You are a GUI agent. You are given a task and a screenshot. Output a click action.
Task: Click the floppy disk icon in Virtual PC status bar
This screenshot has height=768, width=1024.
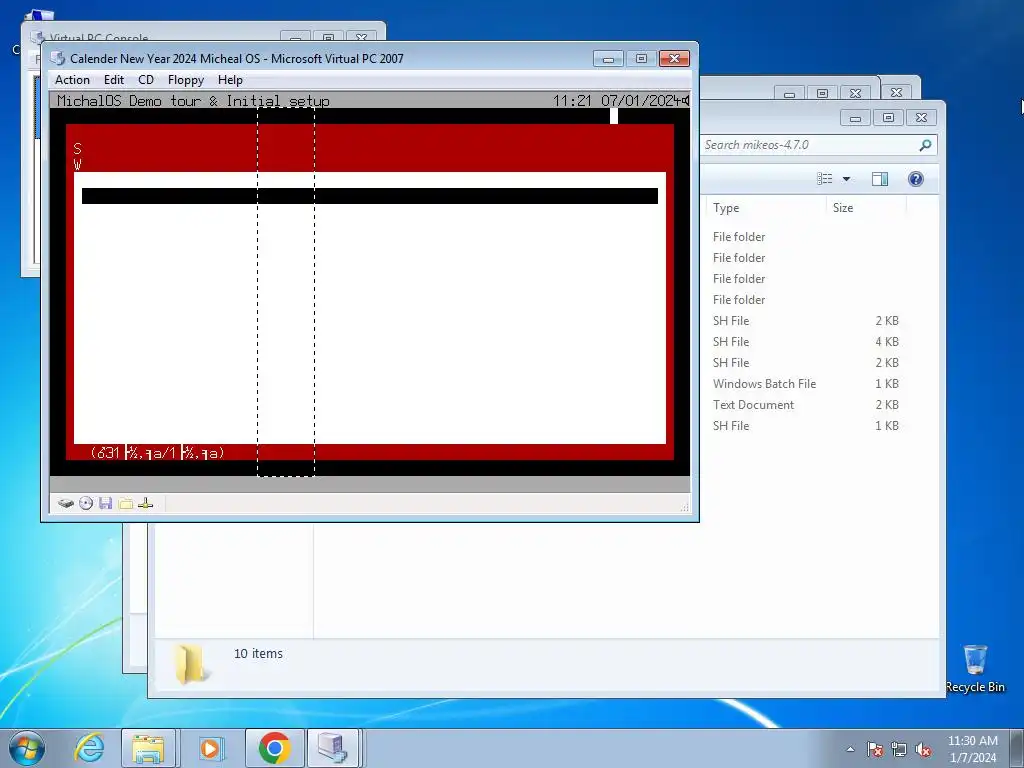(106, 503)
